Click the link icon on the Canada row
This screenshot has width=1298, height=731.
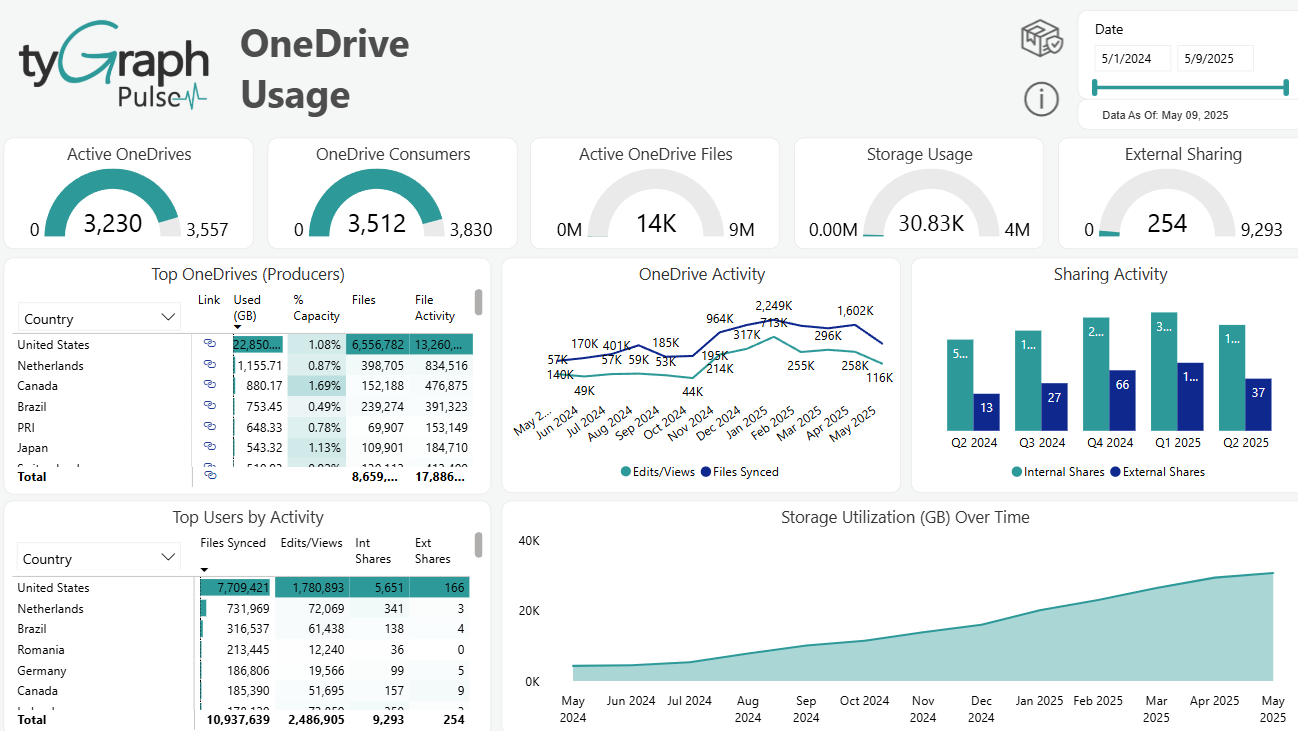209,386
